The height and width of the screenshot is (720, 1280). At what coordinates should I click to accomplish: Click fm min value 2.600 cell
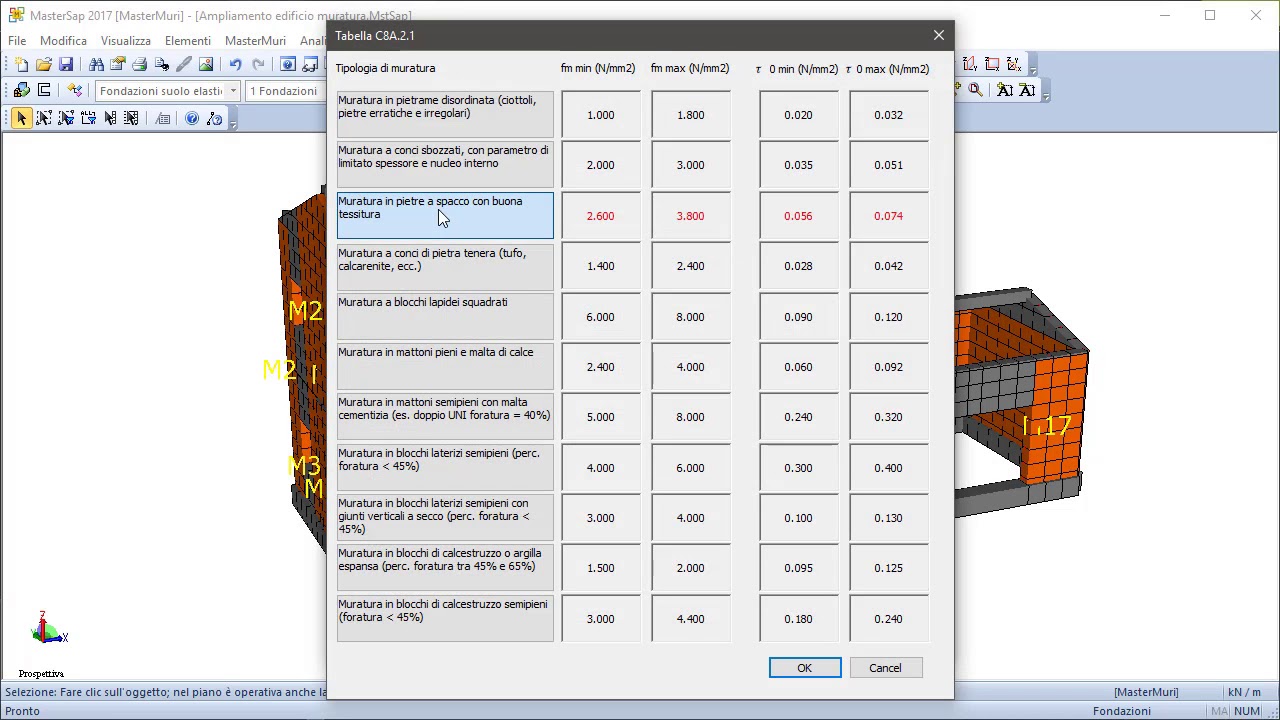point(601,216)
